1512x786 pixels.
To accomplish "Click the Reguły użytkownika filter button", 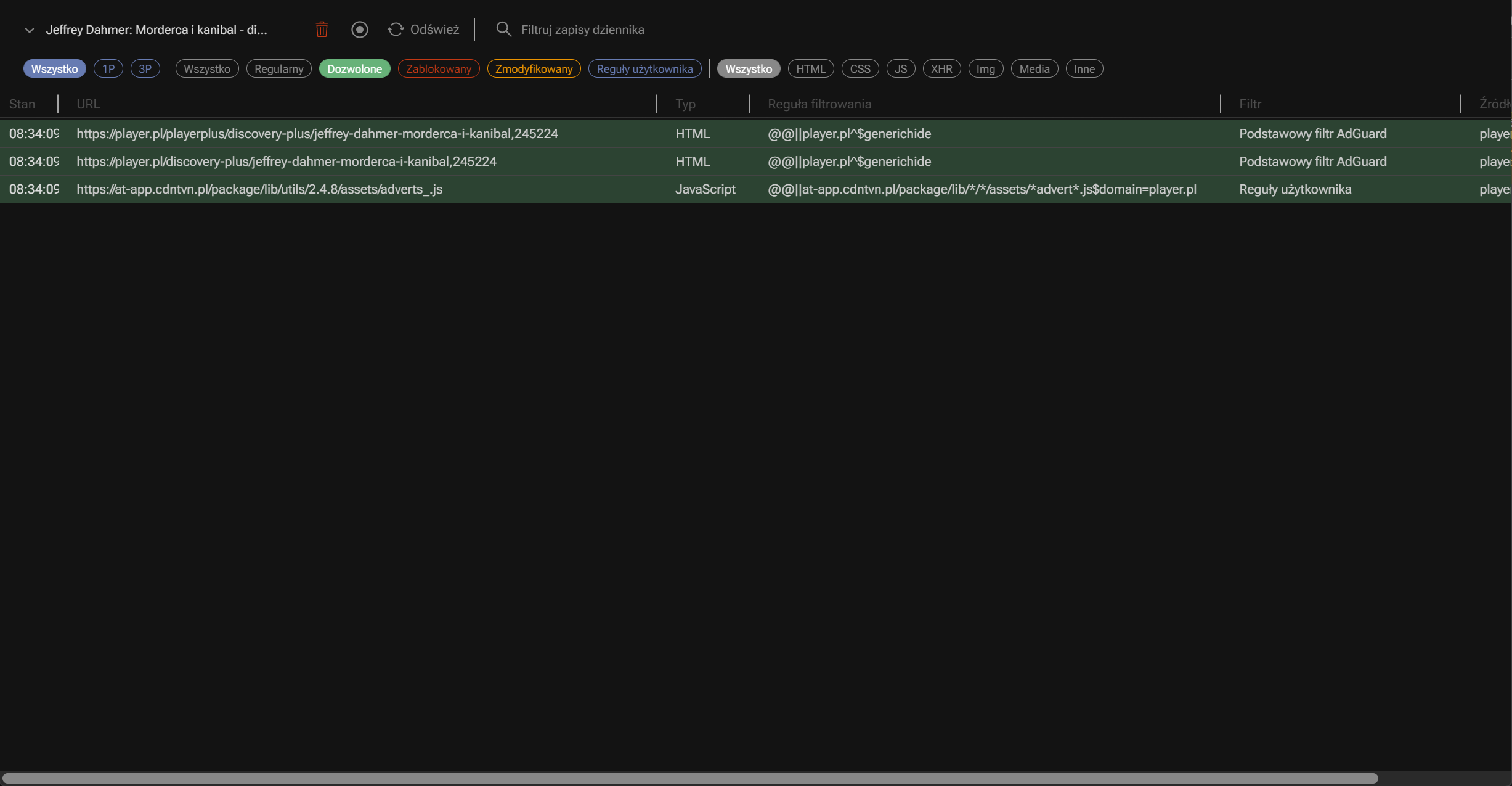I will tap(644, 68).
